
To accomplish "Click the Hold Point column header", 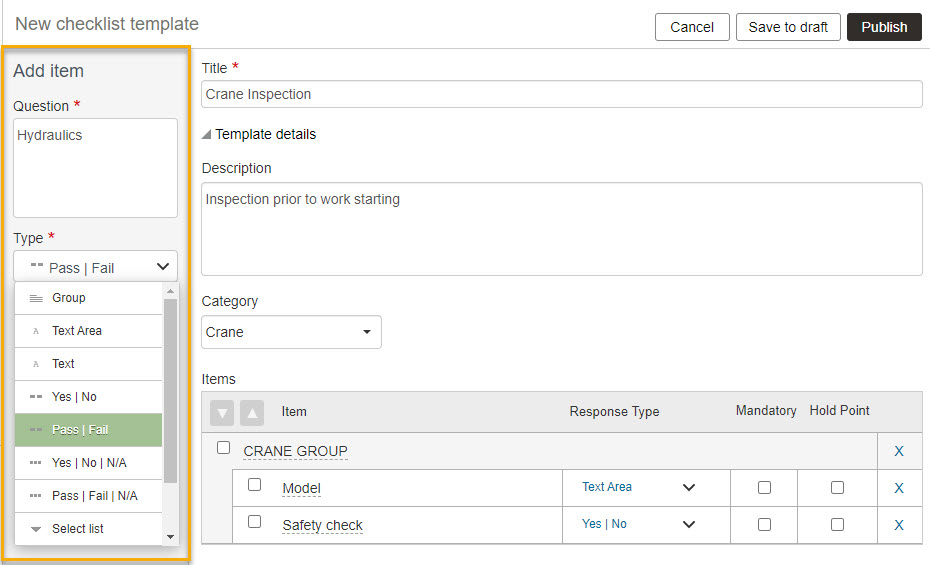I will 839,410.
